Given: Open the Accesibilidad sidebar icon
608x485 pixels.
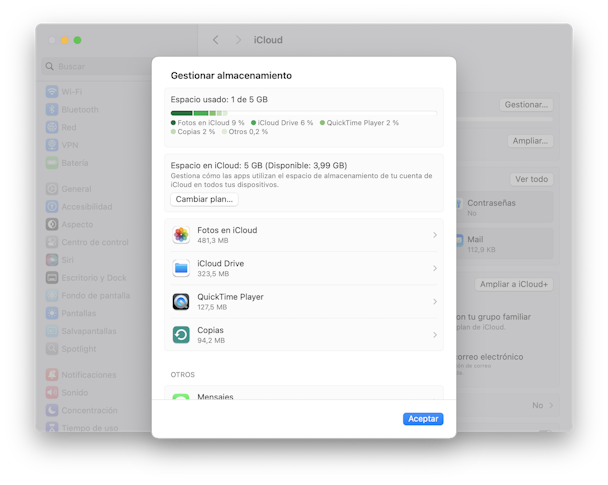Looking at the screenshot, I should click(x=52, y=207).
